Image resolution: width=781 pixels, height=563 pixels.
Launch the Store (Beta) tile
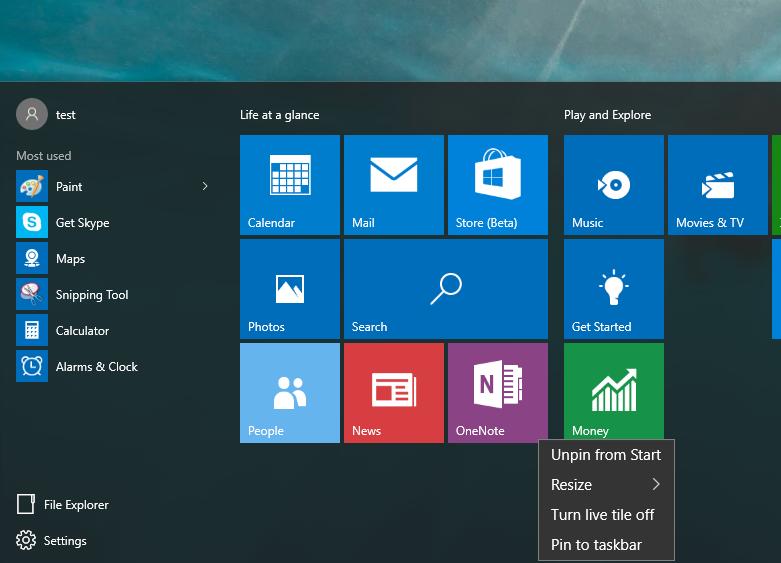point(498,184)
